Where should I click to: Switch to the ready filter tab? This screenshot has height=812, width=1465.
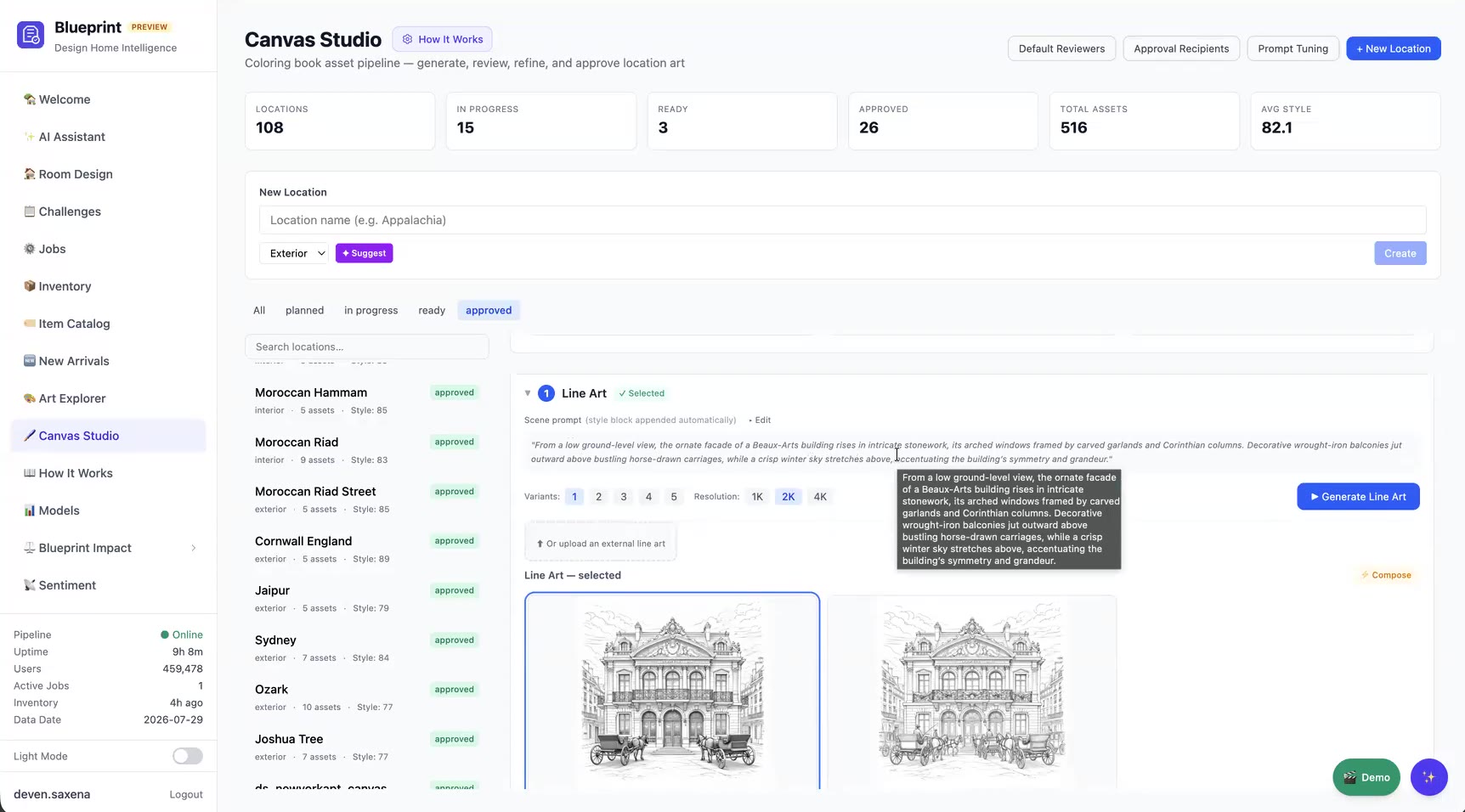[x=432, y=310]
